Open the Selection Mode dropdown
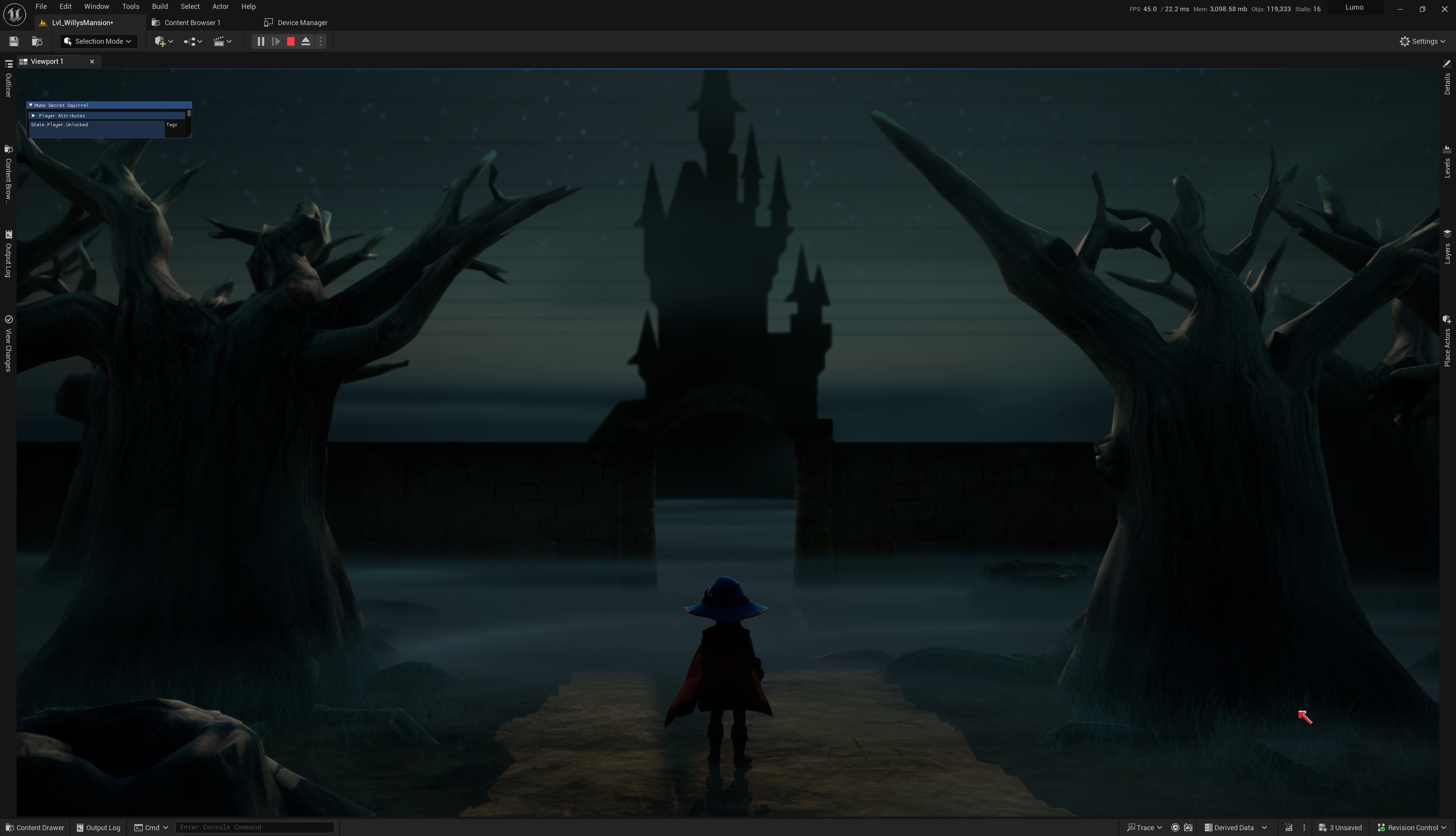The image size is (1456, 836). click(99, 41)
